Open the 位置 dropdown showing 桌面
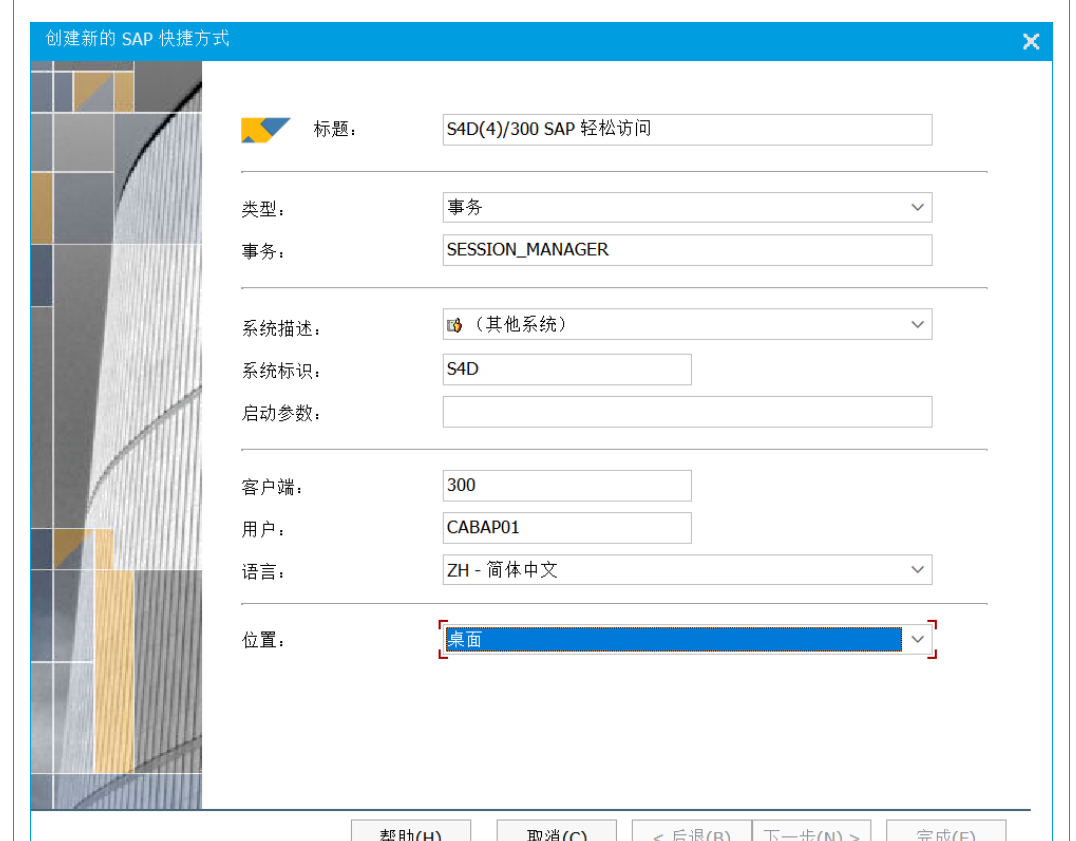1076x841 pixels. [x=687, y=639]
